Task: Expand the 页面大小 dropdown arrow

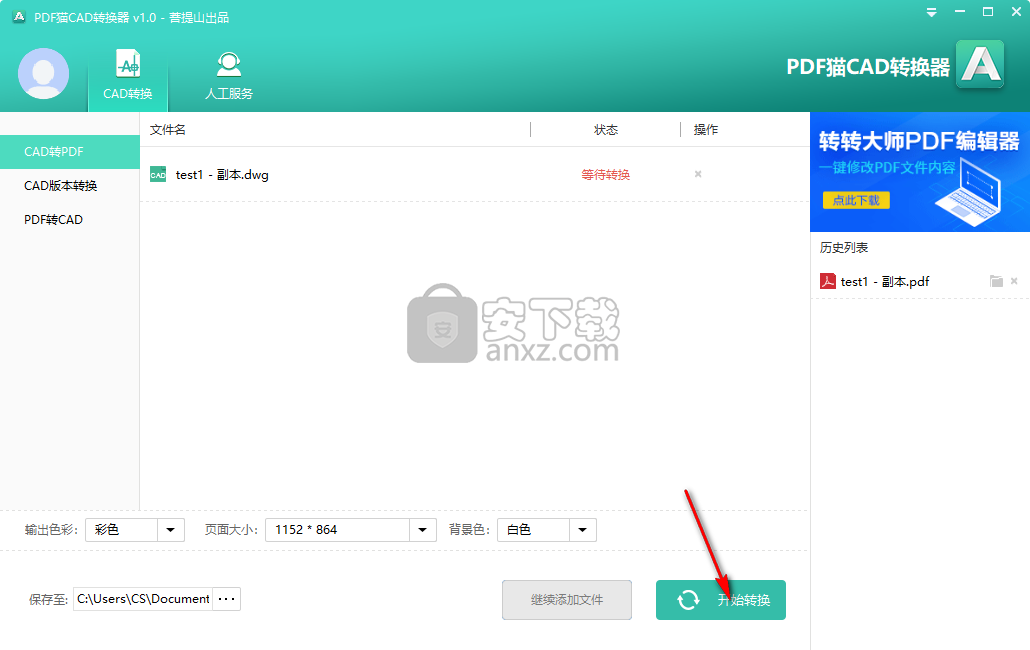Action: (x=423, y=530)
